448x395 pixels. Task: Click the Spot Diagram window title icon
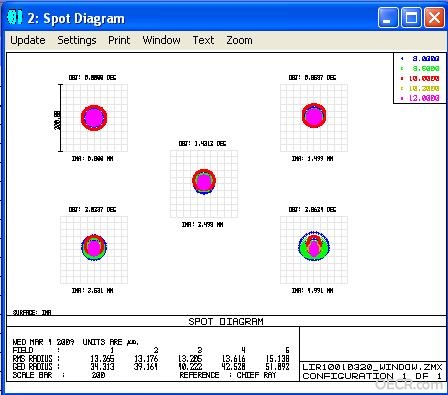click(x=14, y=17)
